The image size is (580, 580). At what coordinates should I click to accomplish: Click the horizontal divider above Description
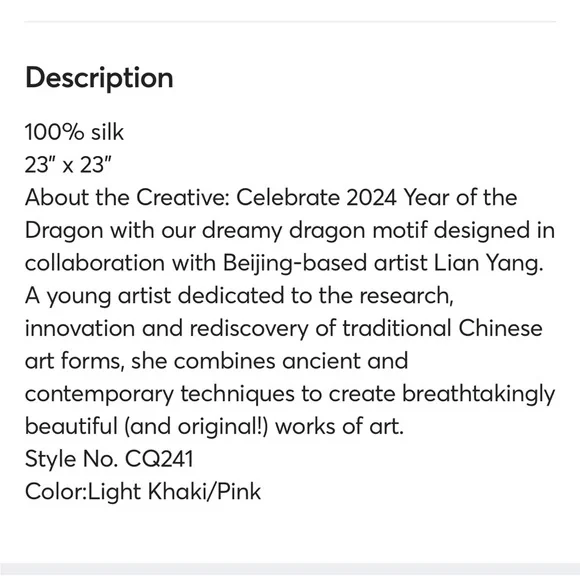point(290,22)
